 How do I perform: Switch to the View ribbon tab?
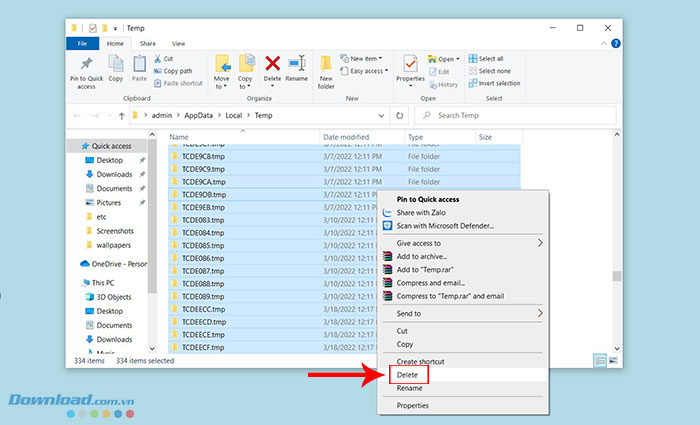click(x=178, y=44)
